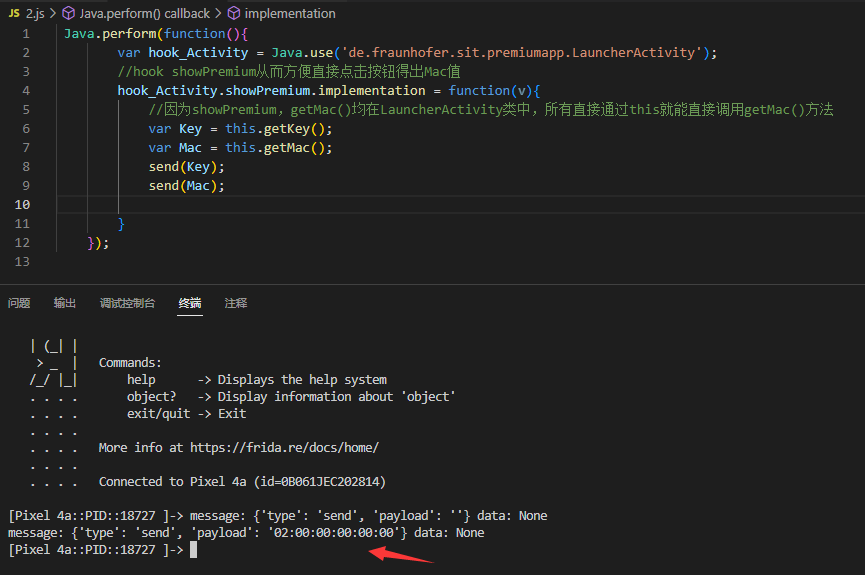Image resolution: width=865 pixels, height=575 pixels.
Task: Open the 调试控制台 tab
Action: tap(127, 303)
